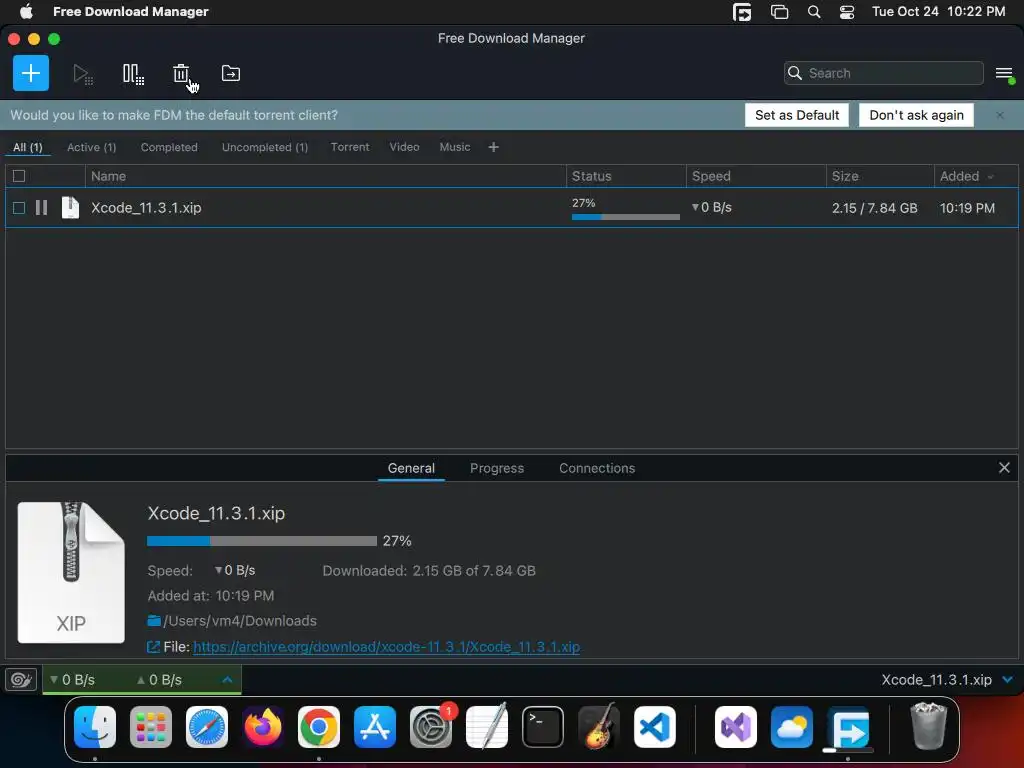
Task: Open System Preferences with badge
Action: 431,727
